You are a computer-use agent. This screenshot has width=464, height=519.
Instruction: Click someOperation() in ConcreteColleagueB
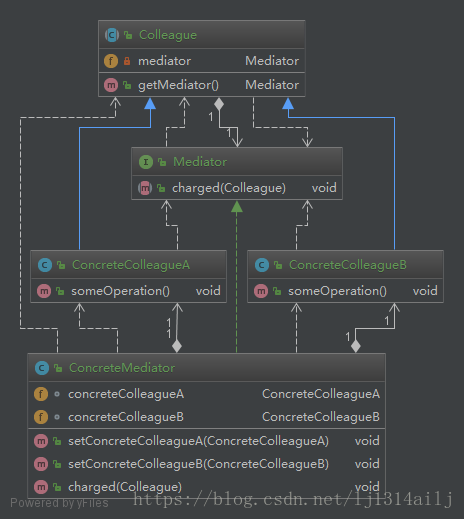(337, 291)
